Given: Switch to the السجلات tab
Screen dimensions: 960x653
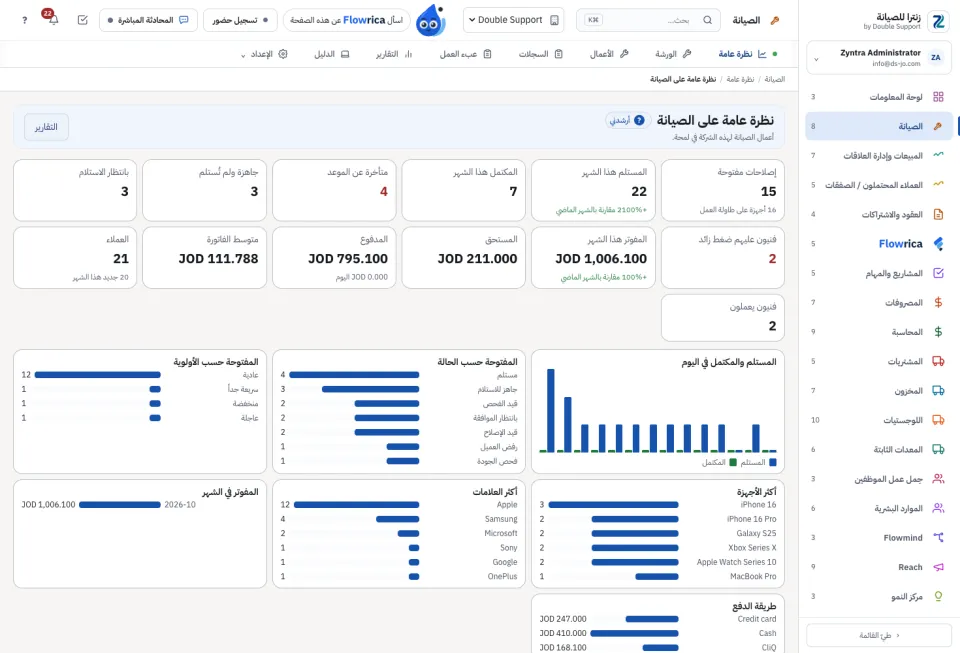Looking at the screenshot, I should (540, 54).
